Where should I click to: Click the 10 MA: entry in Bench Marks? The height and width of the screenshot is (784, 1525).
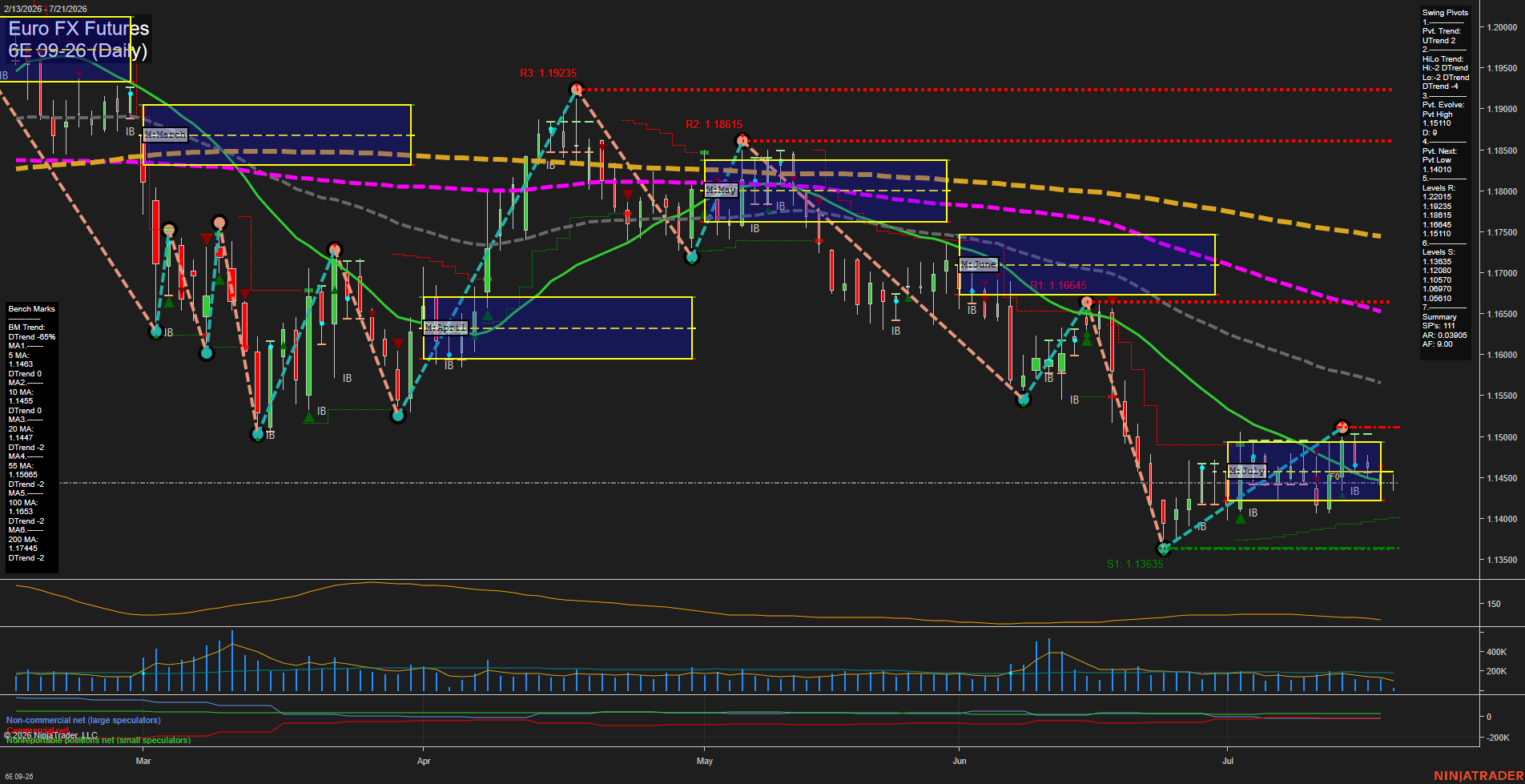21,392
